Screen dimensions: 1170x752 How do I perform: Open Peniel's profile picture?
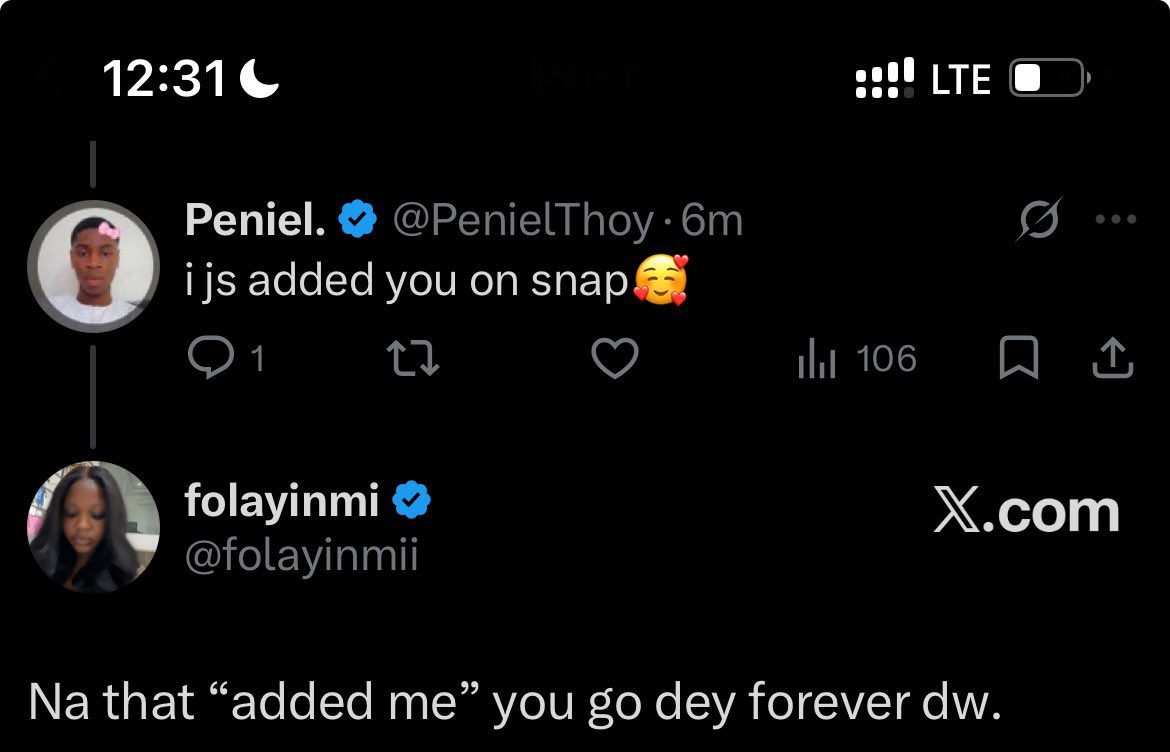coord(93,266)
